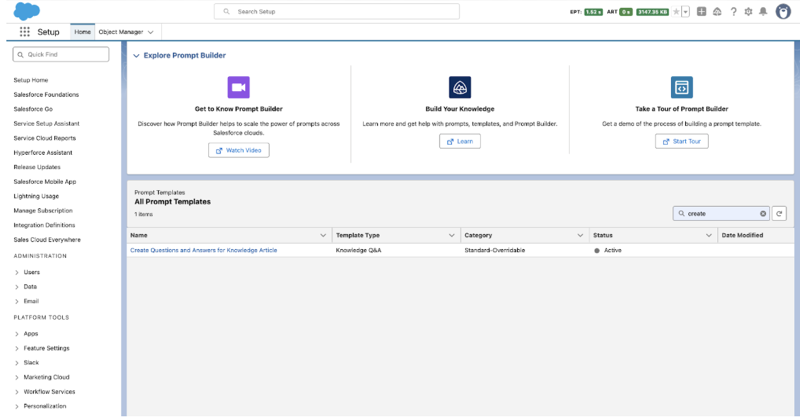800x418 pixels.
Task: Click the Salesforce cloud logo
Action: point(27,11)
